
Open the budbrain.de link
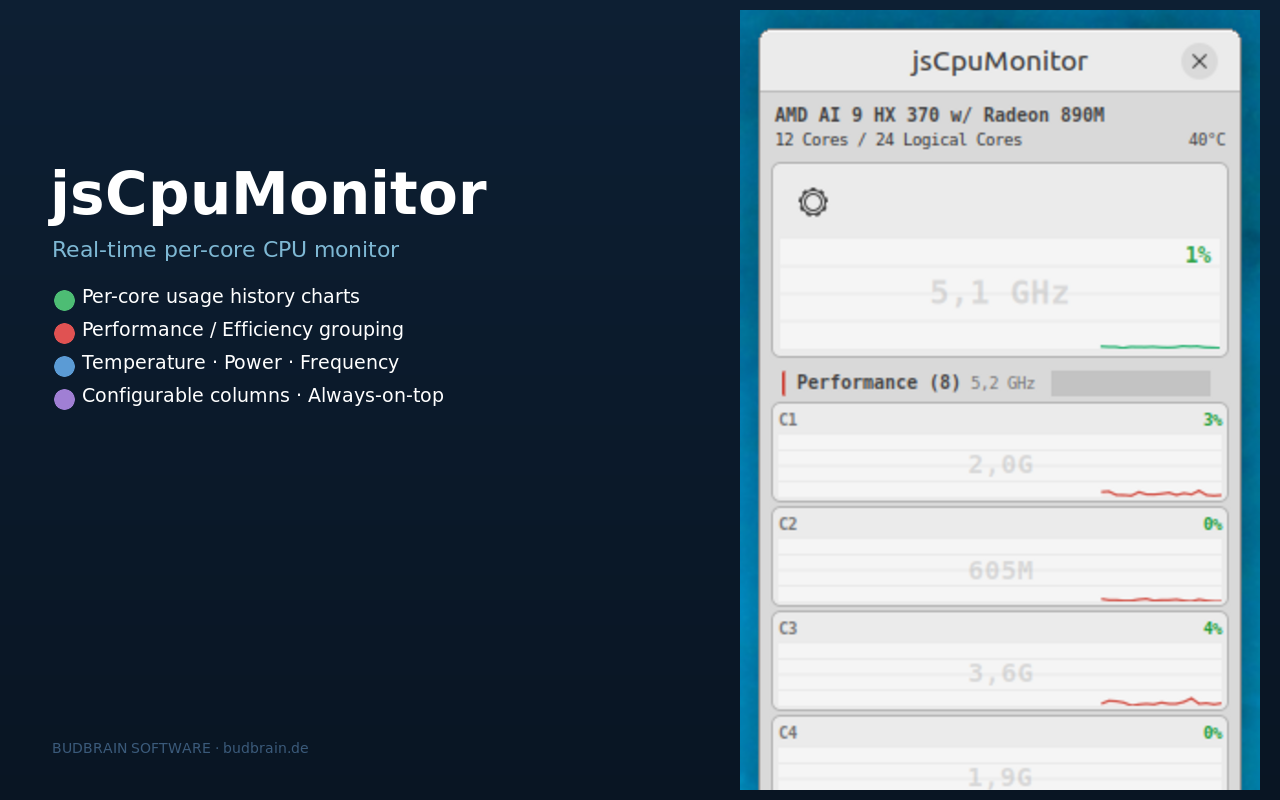click(x=265, y=747)
